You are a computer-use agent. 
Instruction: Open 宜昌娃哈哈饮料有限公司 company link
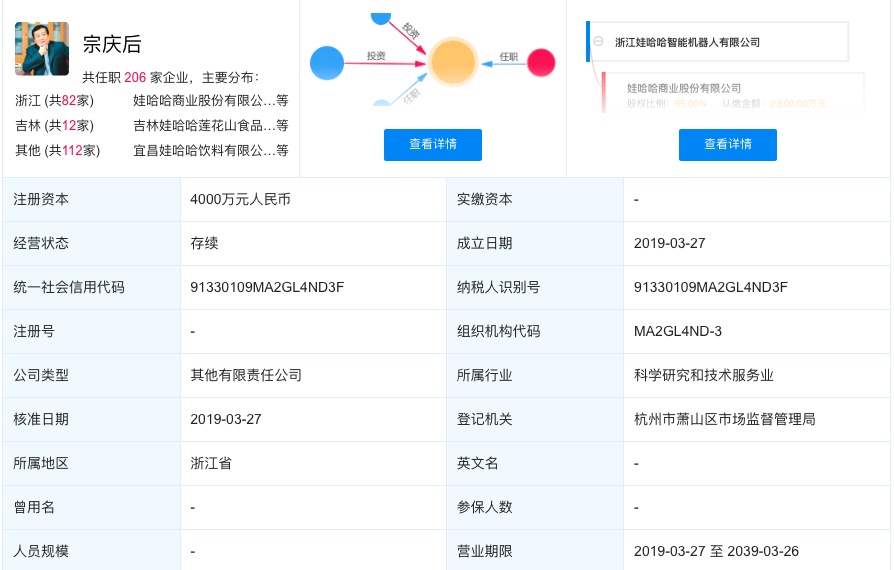(204, 150)
